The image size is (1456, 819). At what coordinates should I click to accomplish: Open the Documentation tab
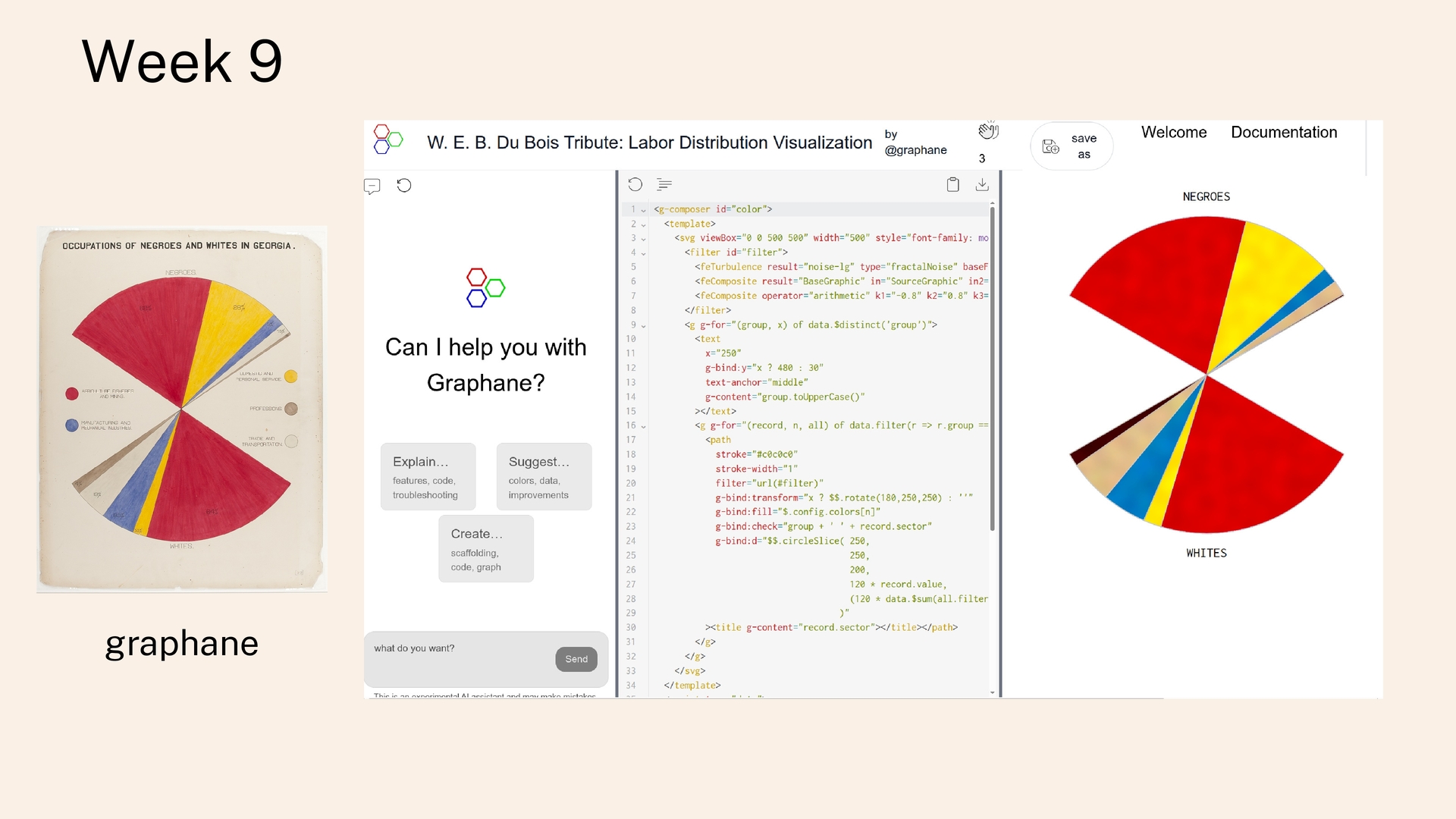pos(1284,132)
